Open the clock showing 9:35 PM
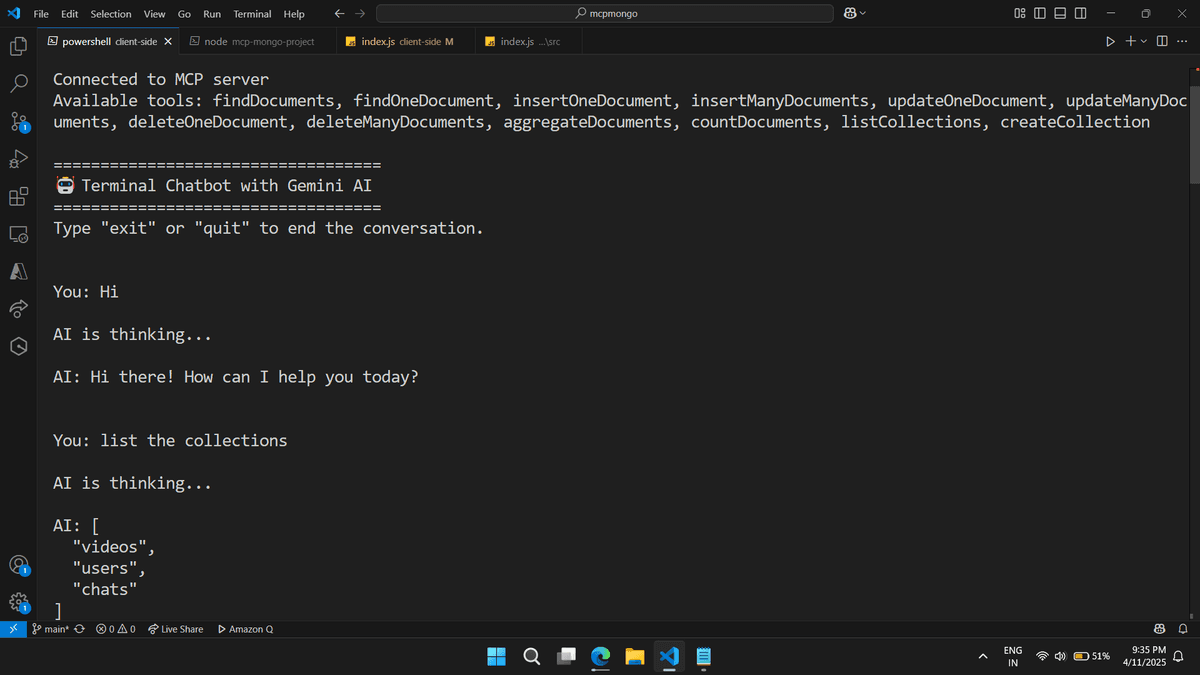The width and height of the screenshot is (1200, 675). coord(1144,657)
